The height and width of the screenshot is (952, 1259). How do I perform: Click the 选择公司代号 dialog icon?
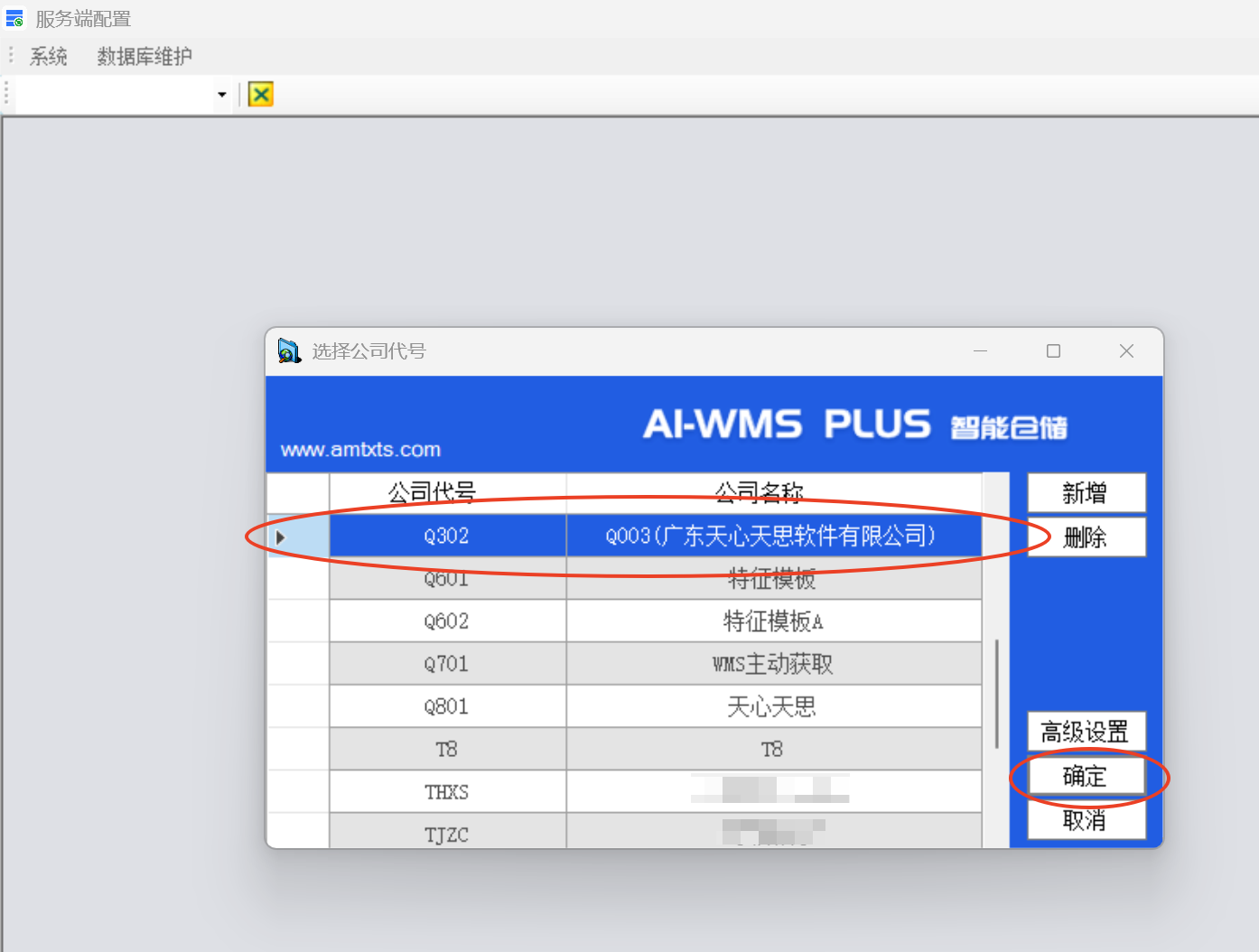click(x=289, y=350)
